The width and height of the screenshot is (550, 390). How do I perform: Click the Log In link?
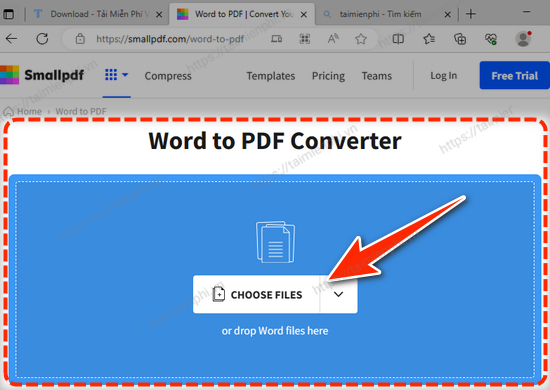point(444,75)
